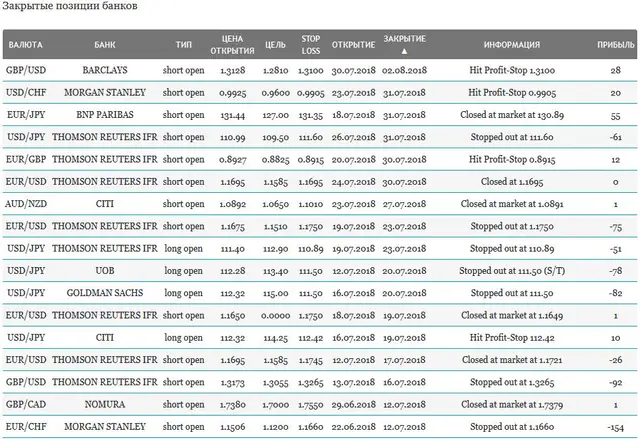Select BARCLAYS bank cell
Image resolution: width=640 pixels, height=439 pixels.
105,70
